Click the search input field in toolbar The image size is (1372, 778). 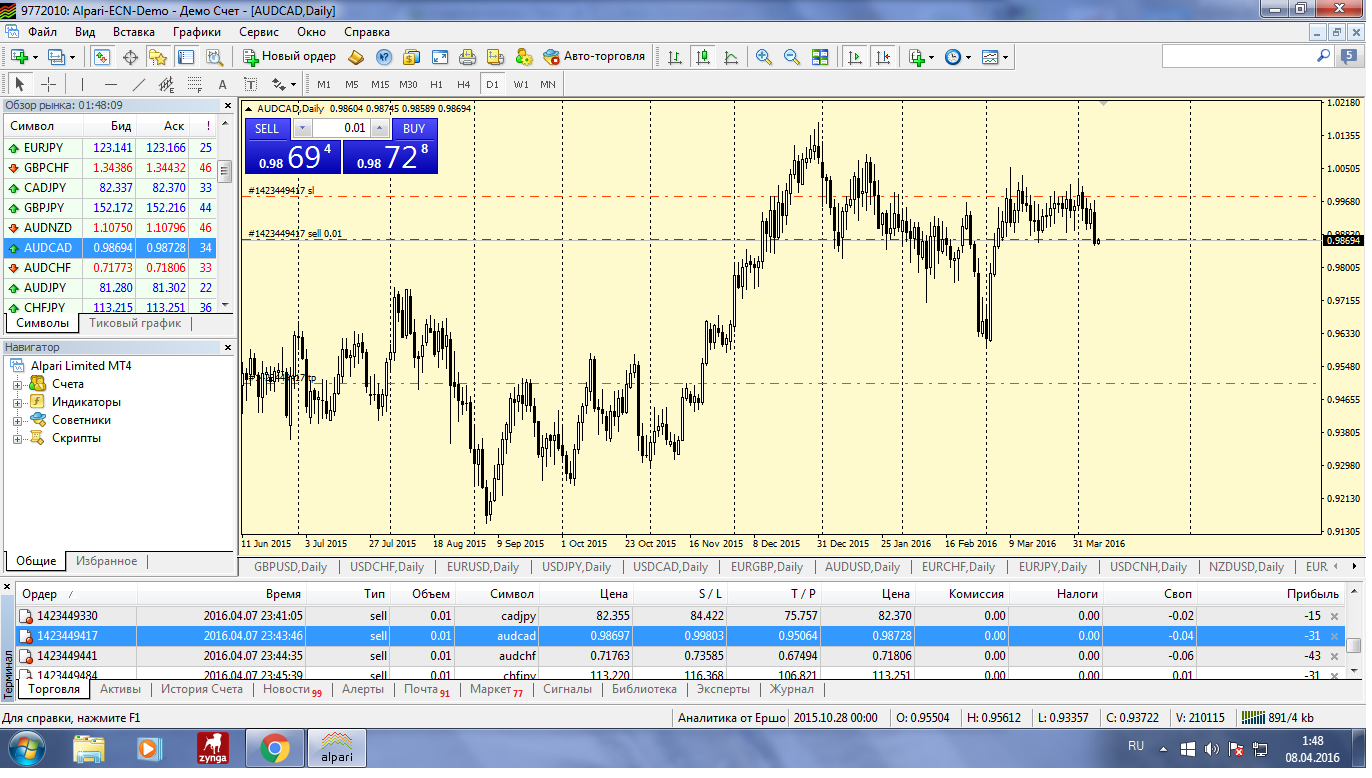pyautogui.click(x=1238, y=57)
